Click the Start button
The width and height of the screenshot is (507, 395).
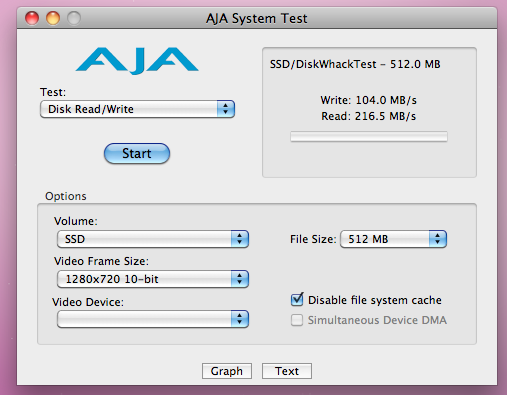click(137, 153)
